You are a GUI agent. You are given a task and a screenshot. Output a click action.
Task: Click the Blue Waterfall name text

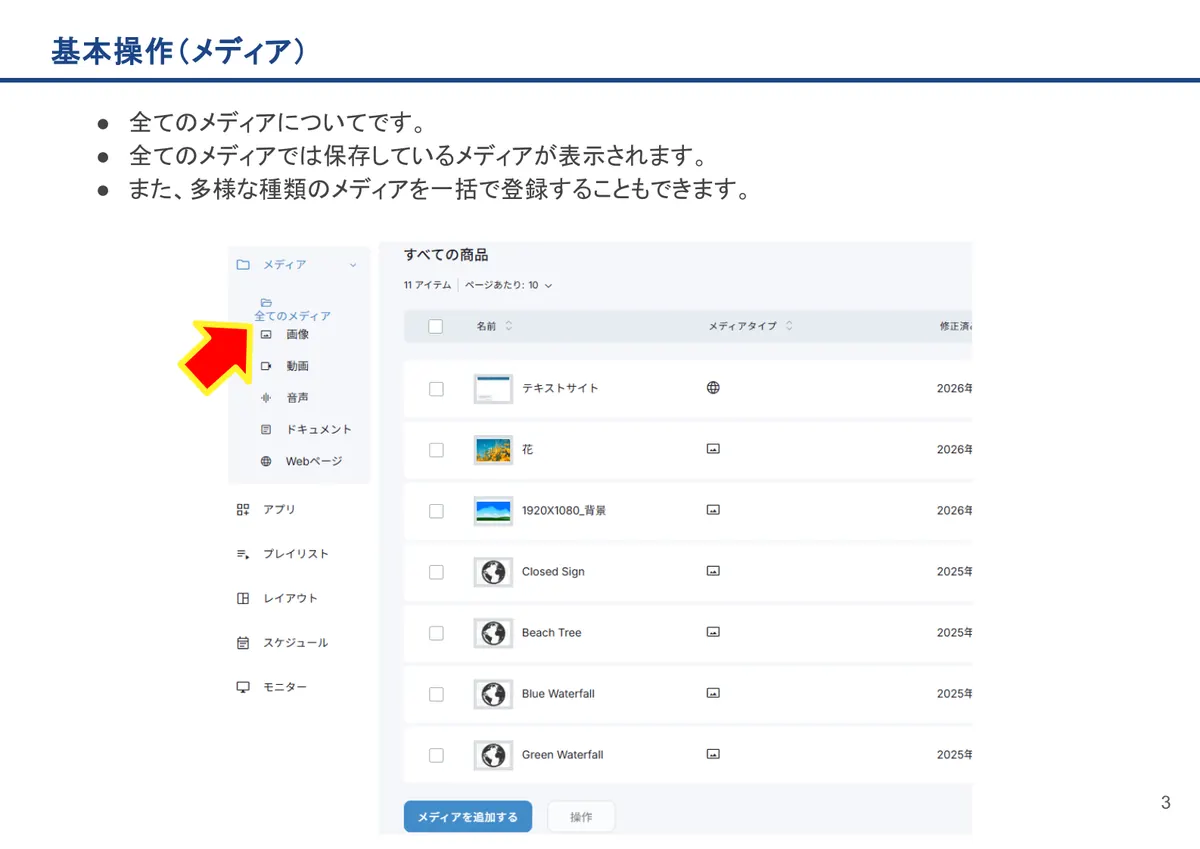pos(558,693)
